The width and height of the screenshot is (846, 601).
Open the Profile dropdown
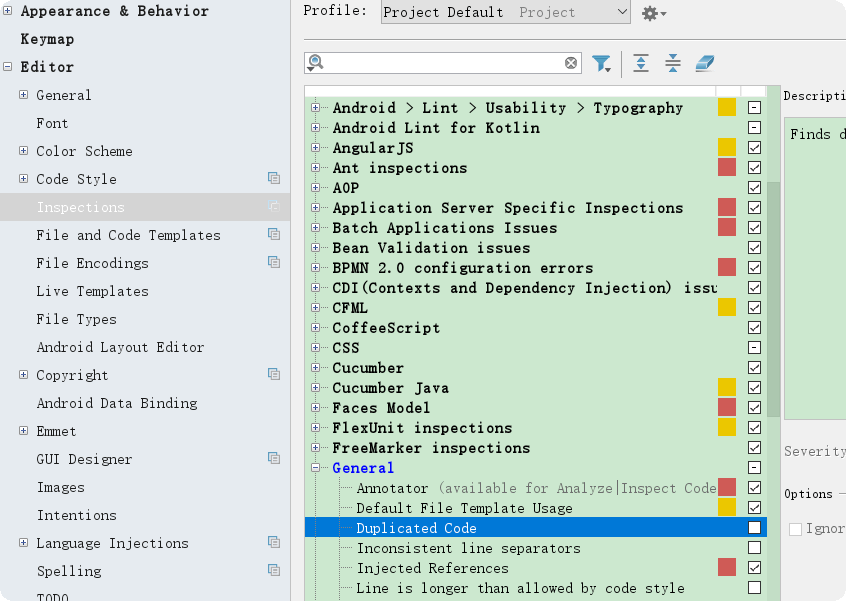[x=506, y=13]
